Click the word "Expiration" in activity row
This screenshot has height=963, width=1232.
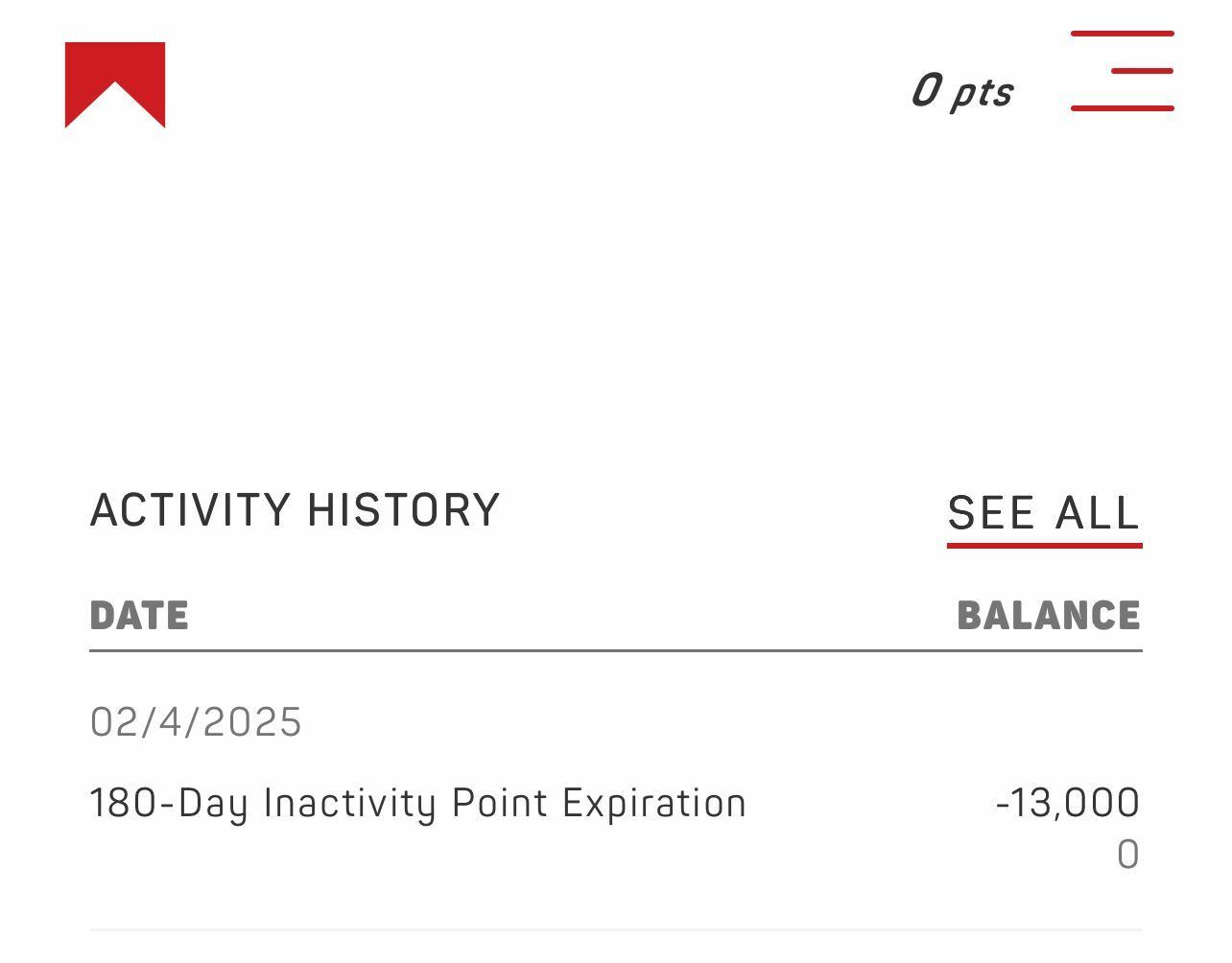click(x=654, y=804)
